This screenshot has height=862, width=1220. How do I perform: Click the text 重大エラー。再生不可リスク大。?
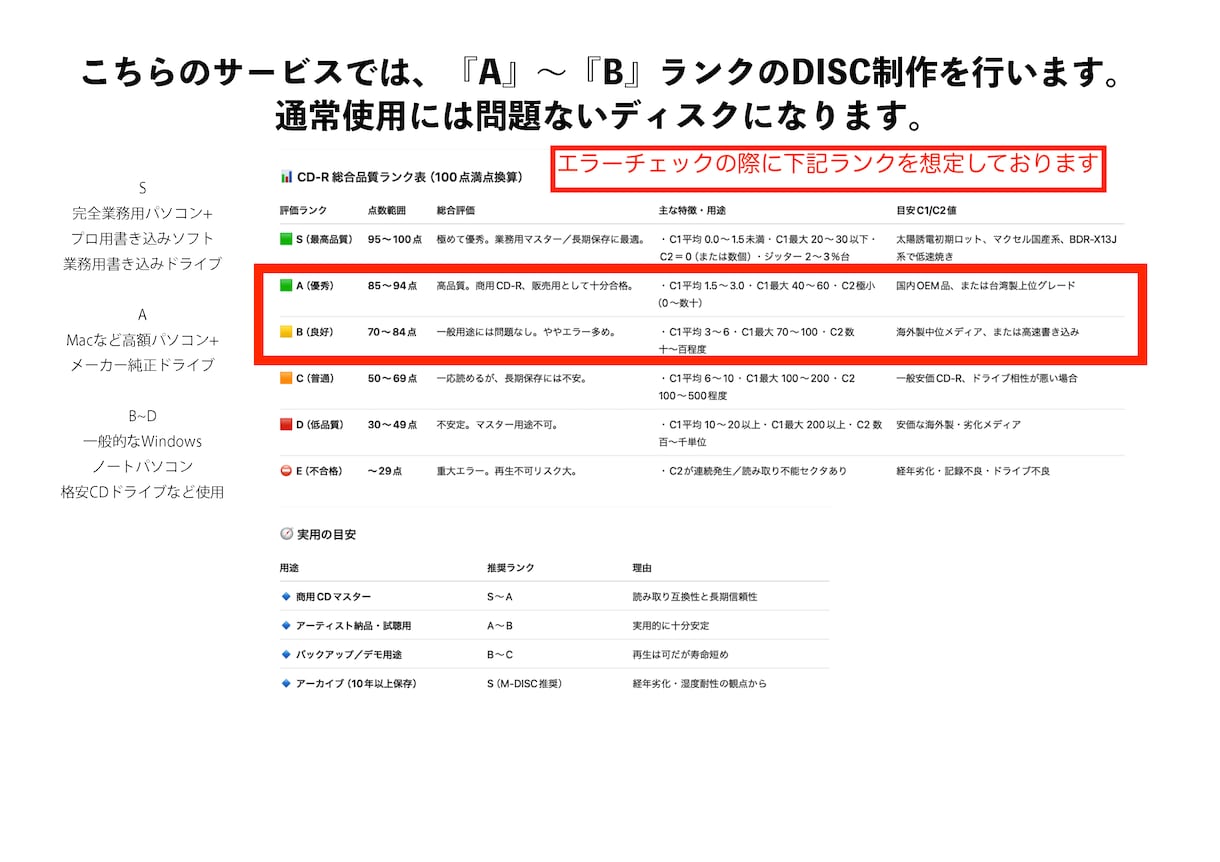point(506,471)
